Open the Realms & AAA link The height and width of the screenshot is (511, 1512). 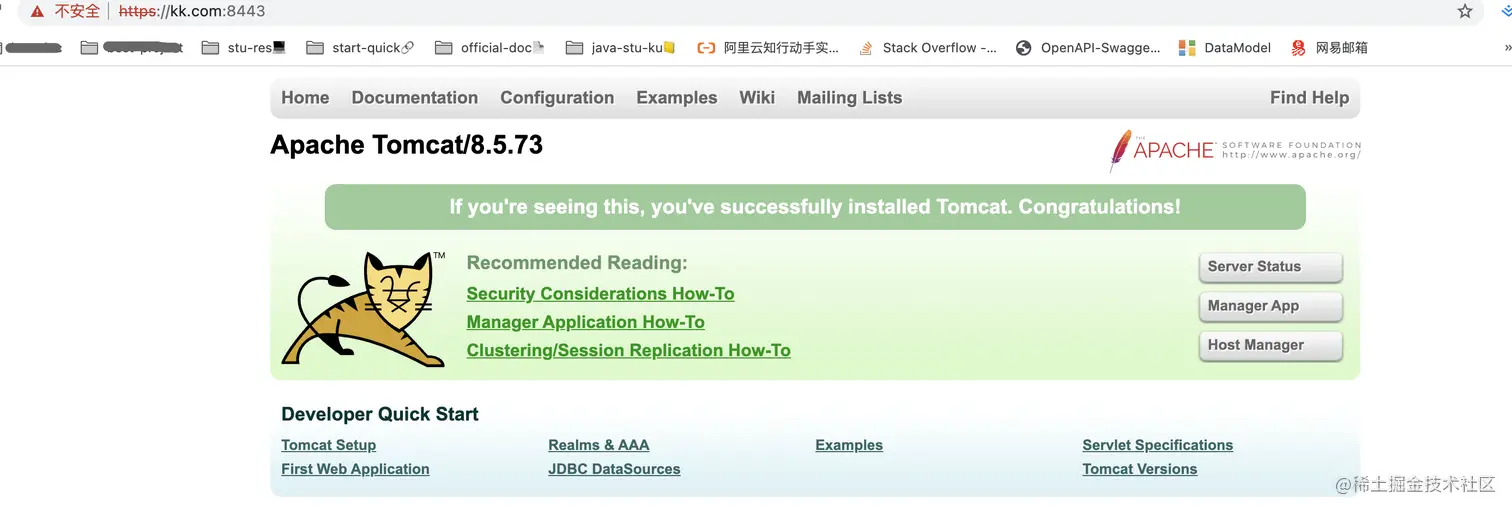pos(598,445)
